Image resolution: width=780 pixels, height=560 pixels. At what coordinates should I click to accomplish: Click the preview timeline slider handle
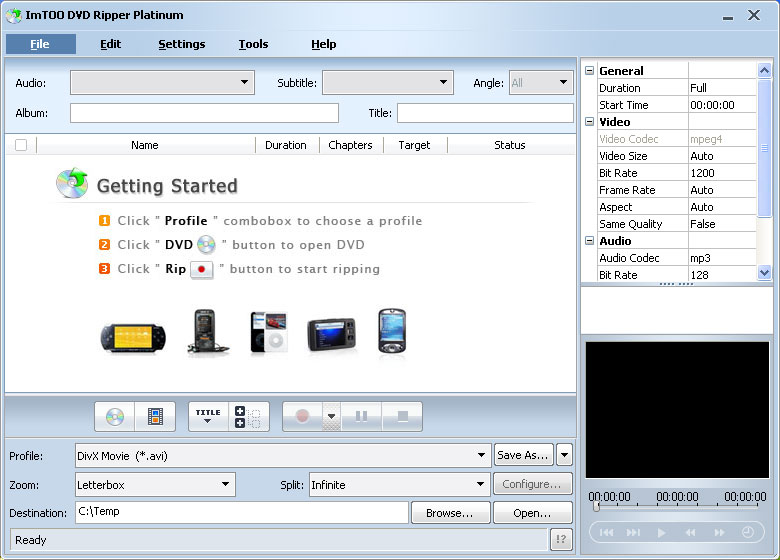(x=597, y=507)
